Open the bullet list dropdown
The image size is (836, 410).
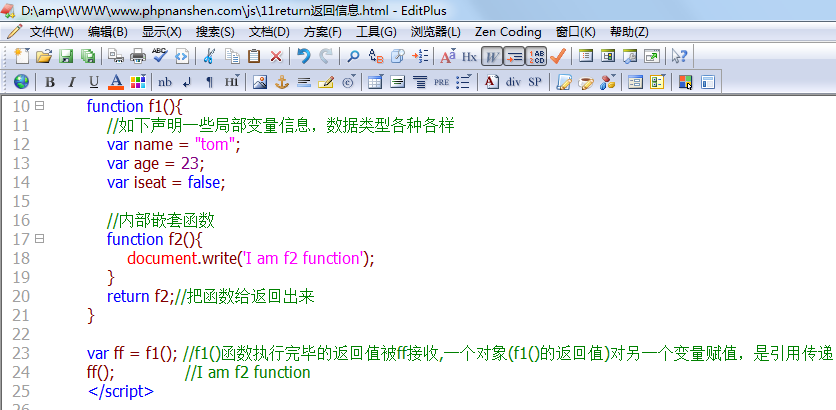point(464,82)
